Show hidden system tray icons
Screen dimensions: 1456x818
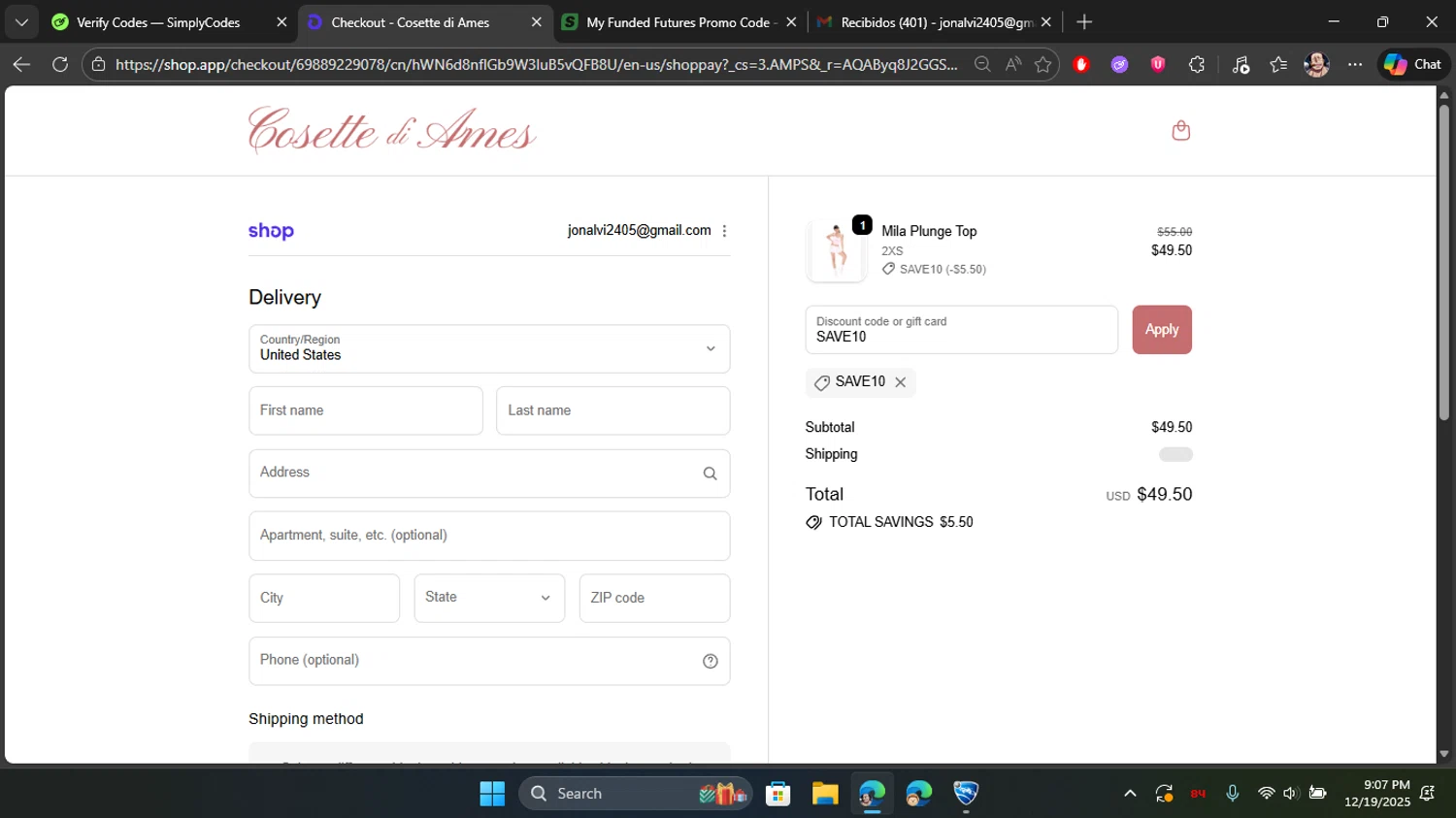pos(1130,794)
